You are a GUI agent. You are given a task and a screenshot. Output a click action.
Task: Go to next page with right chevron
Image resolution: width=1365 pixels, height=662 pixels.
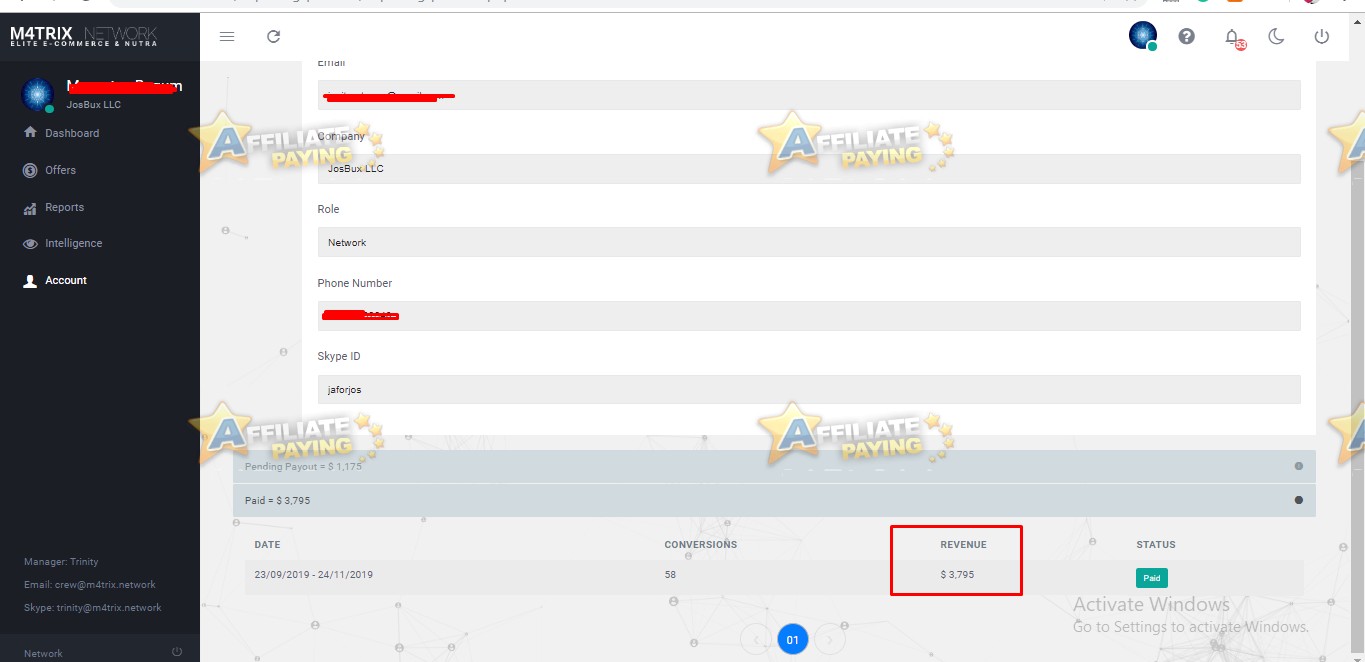[829, 638]
